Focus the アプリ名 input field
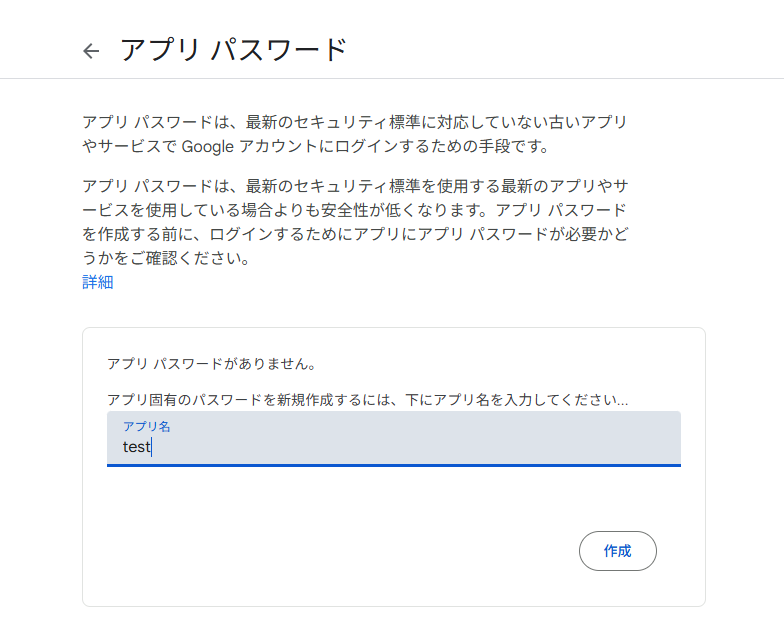The width and height of the screenshot is (784, 635). 394,438
